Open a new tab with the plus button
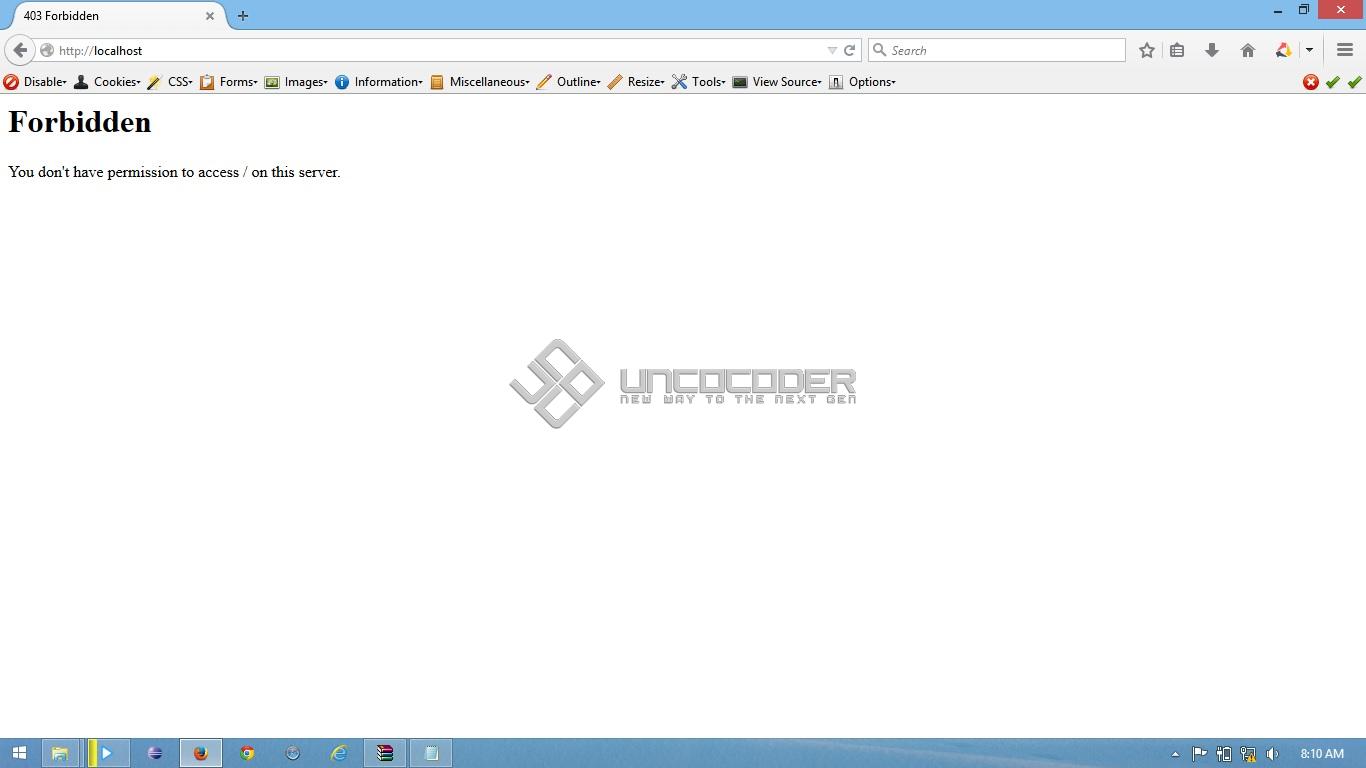The width and height of the screenshot is (1366, 768). pos(243,16)
